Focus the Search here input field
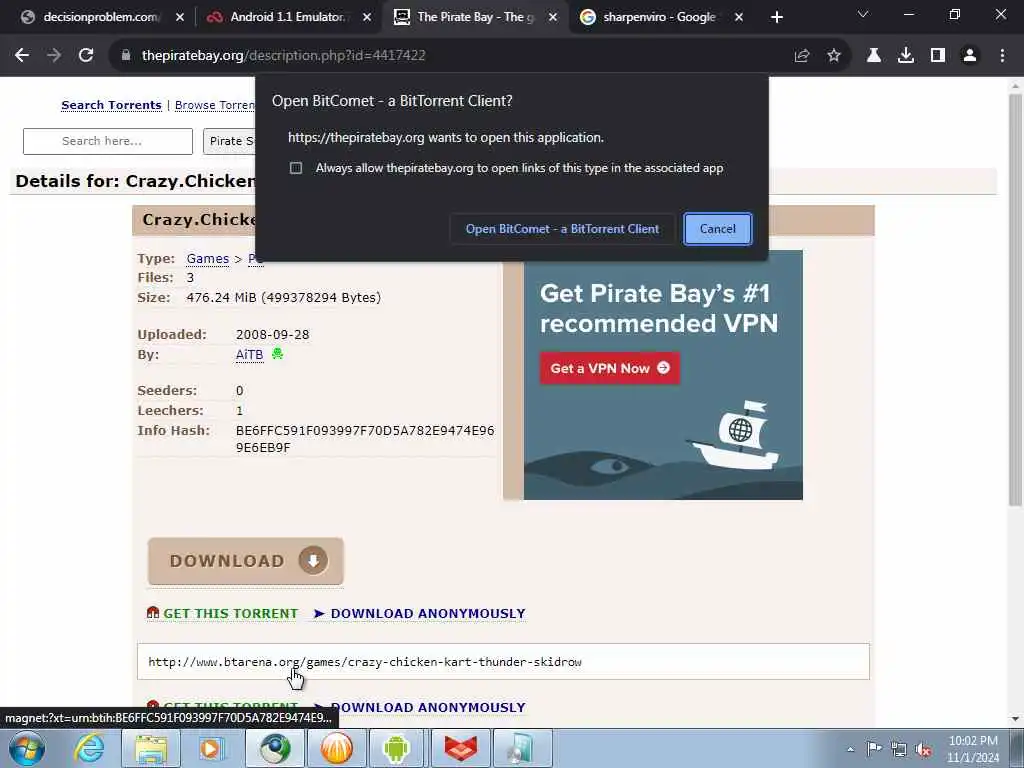Image resolution: width=1024 pixels, height=768 pixels. [x=108, y=141]
